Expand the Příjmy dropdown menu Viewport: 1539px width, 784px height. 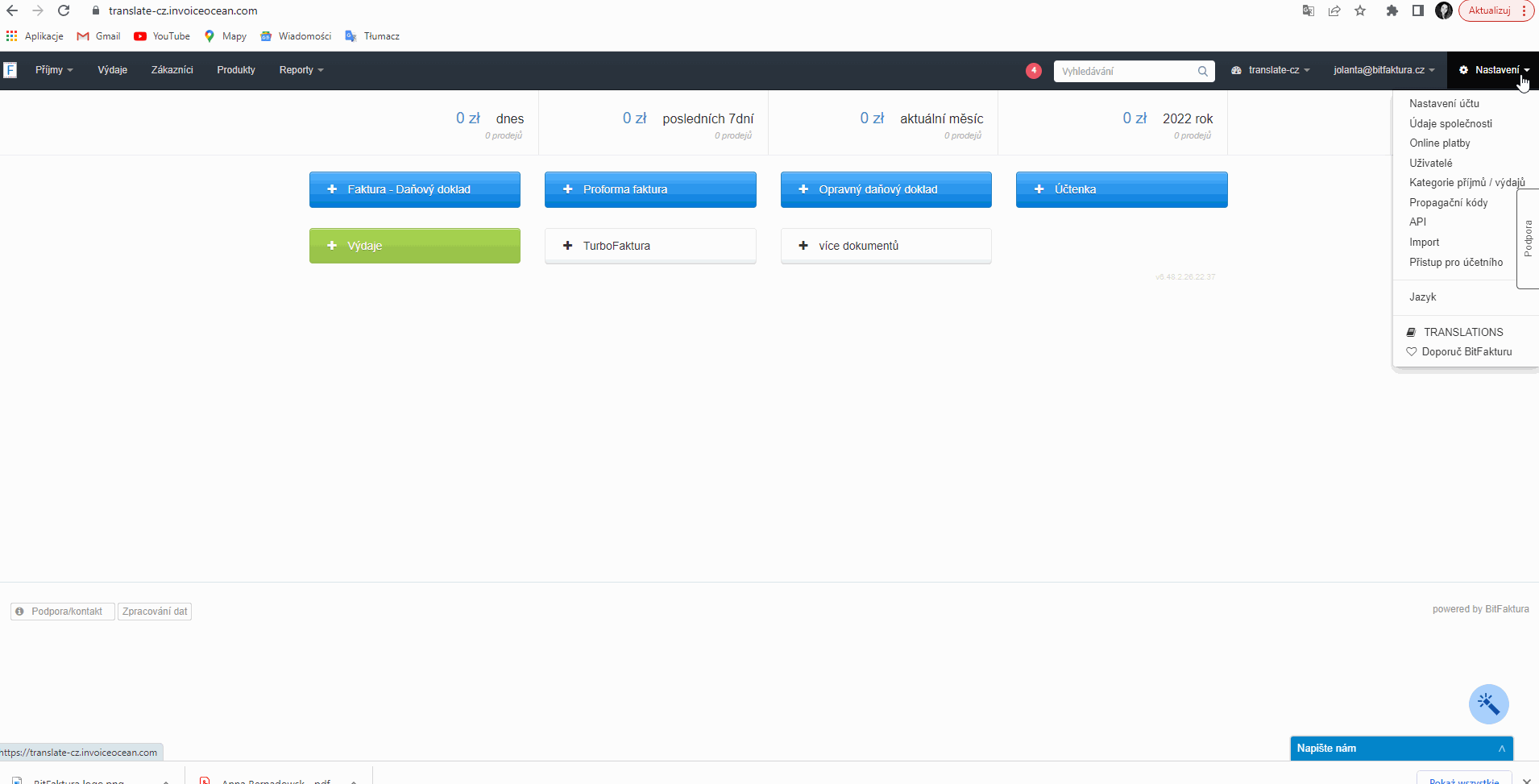(54, 70)
